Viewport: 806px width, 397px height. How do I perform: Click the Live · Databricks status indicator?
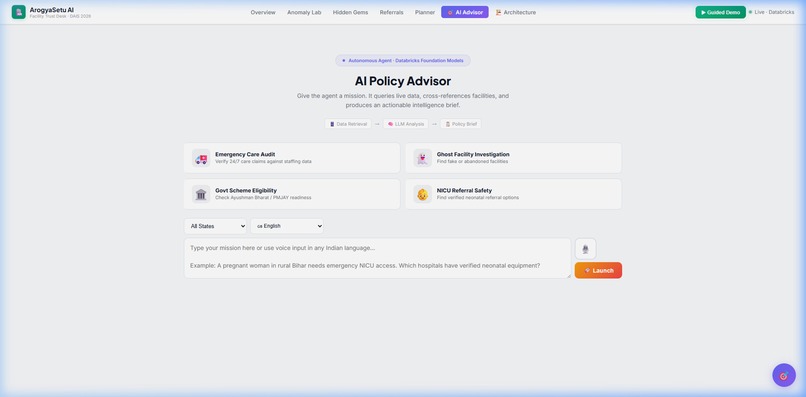[771, 12]
